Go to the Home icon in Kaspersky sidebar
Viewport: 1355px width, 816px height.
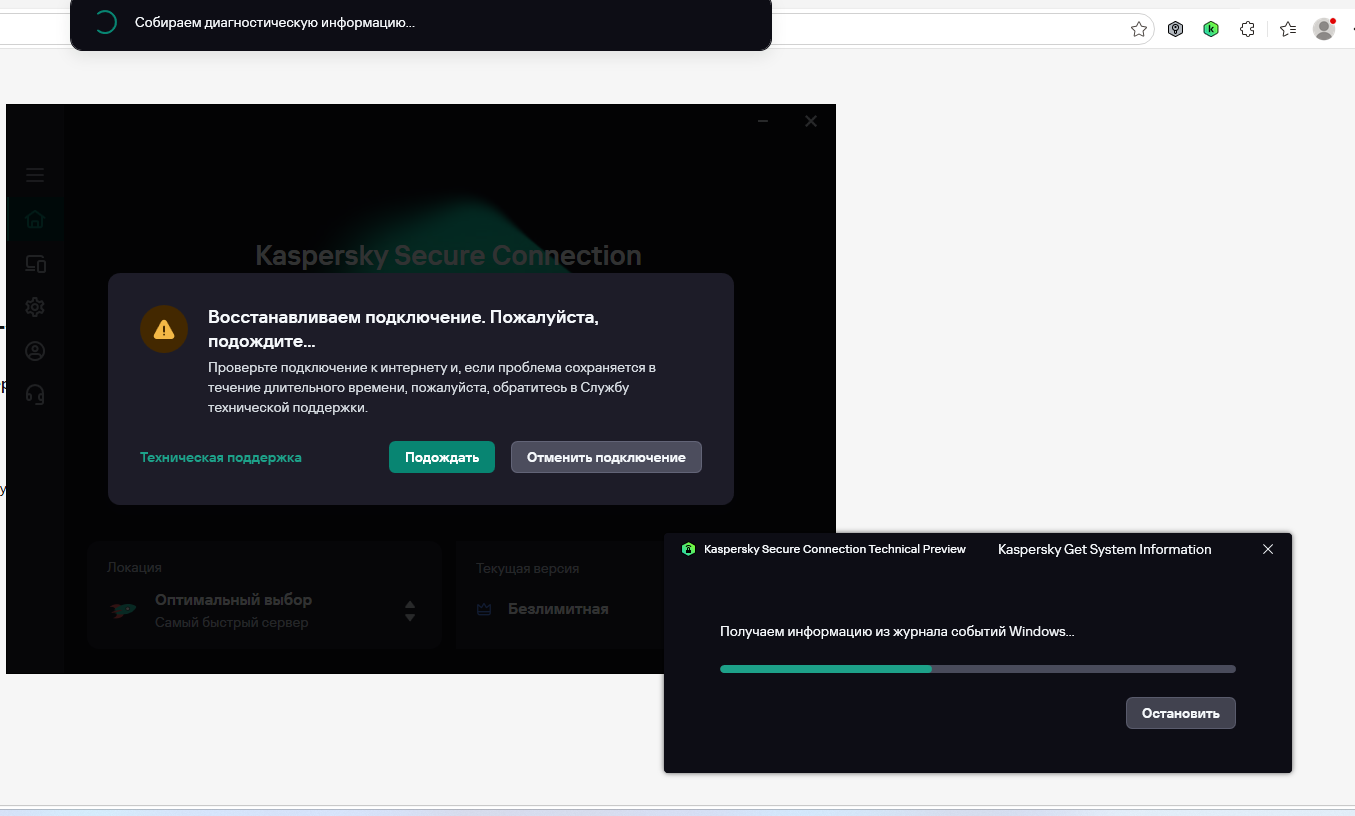click(x=35, y=220)
